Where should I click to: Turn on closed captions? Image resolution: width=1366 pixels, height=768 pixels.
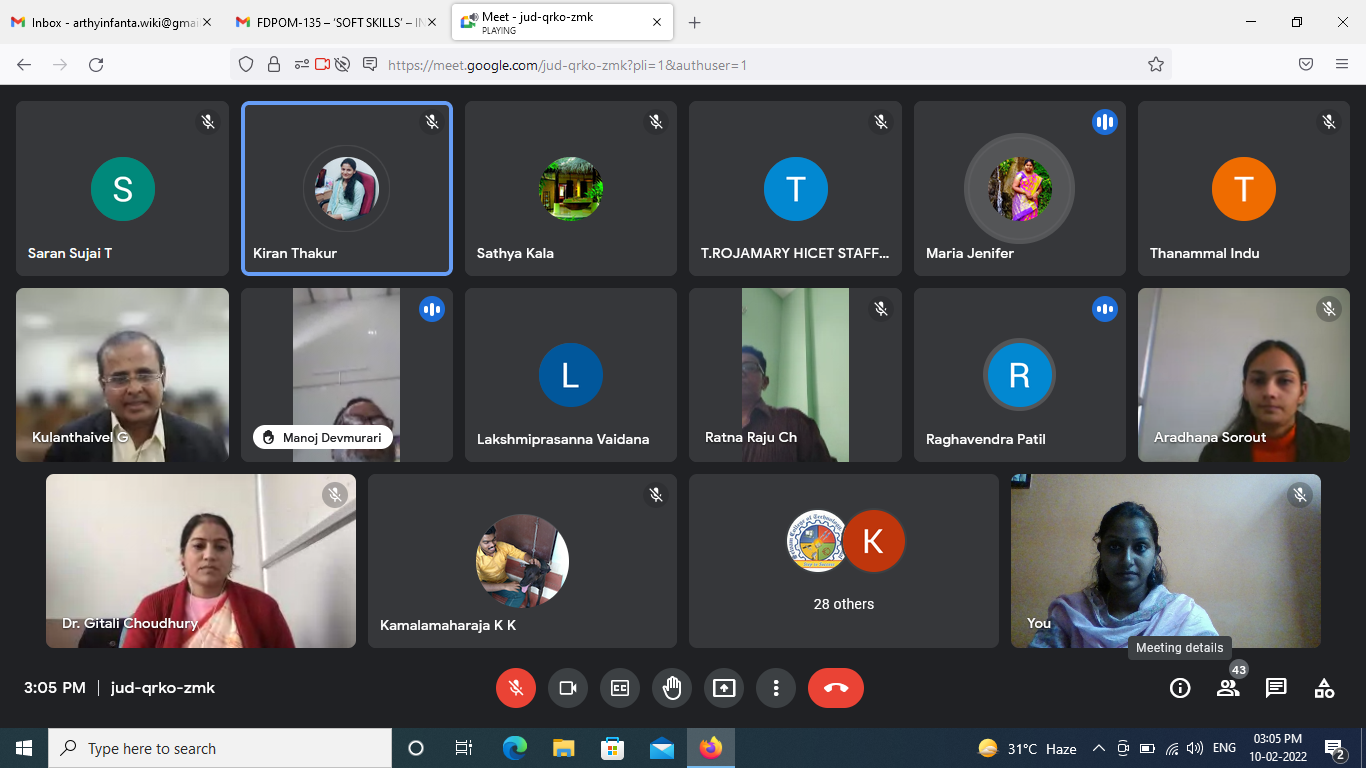(620, 688)
